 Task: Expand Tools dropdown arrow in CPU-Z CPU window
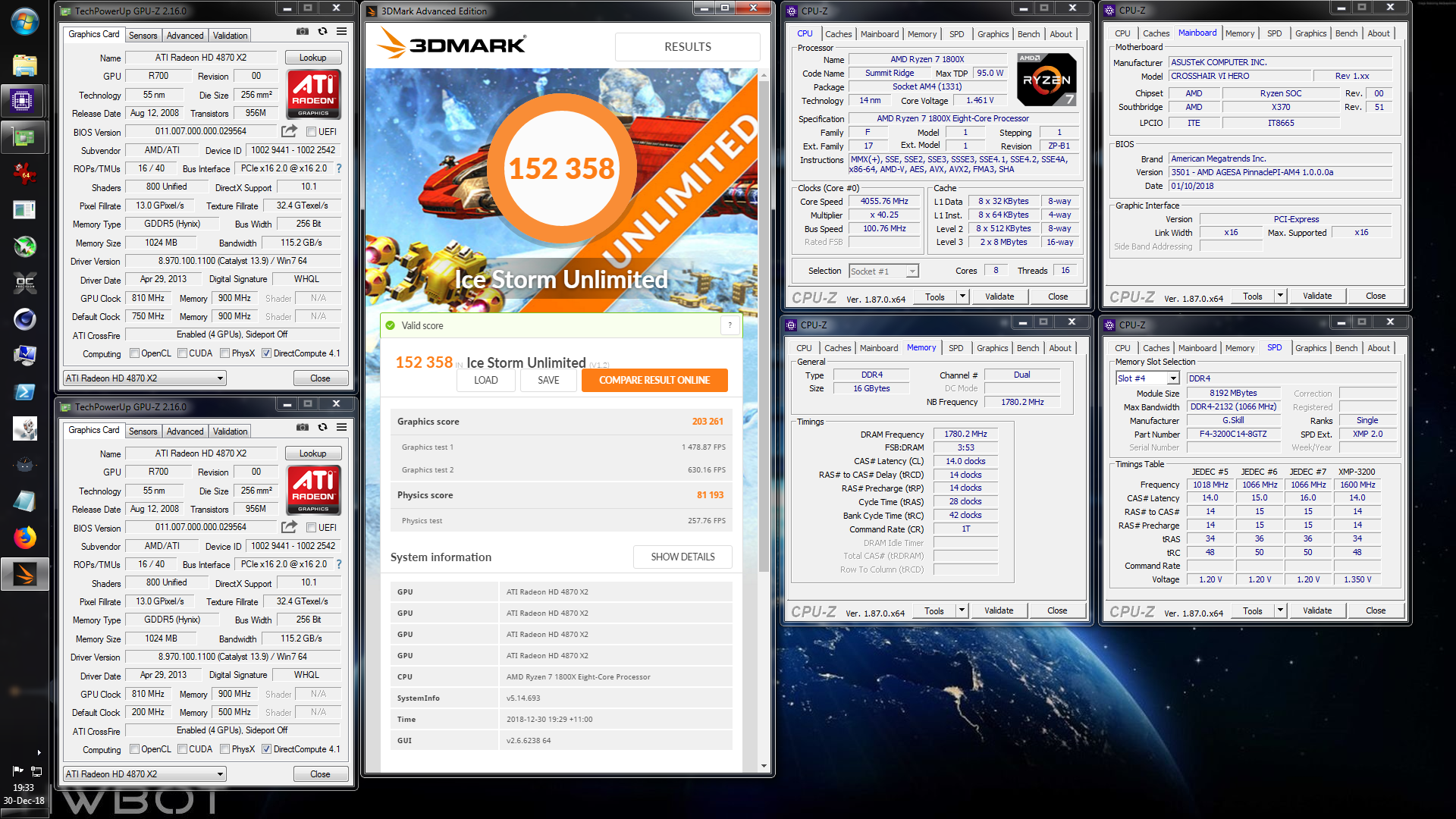pyautogui.click(x=962, y=297)
